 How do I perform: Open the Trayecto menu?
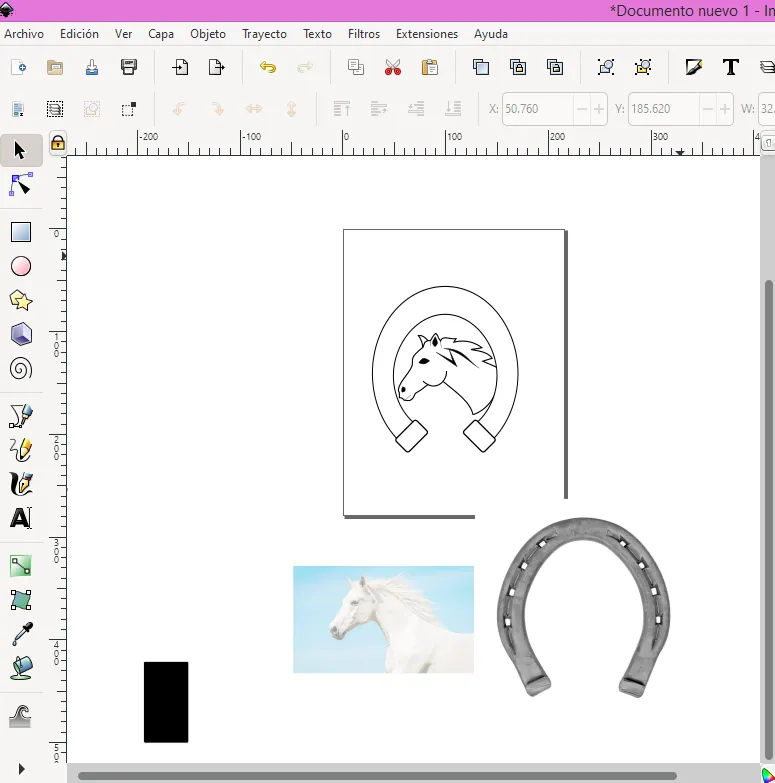[264, 34]
